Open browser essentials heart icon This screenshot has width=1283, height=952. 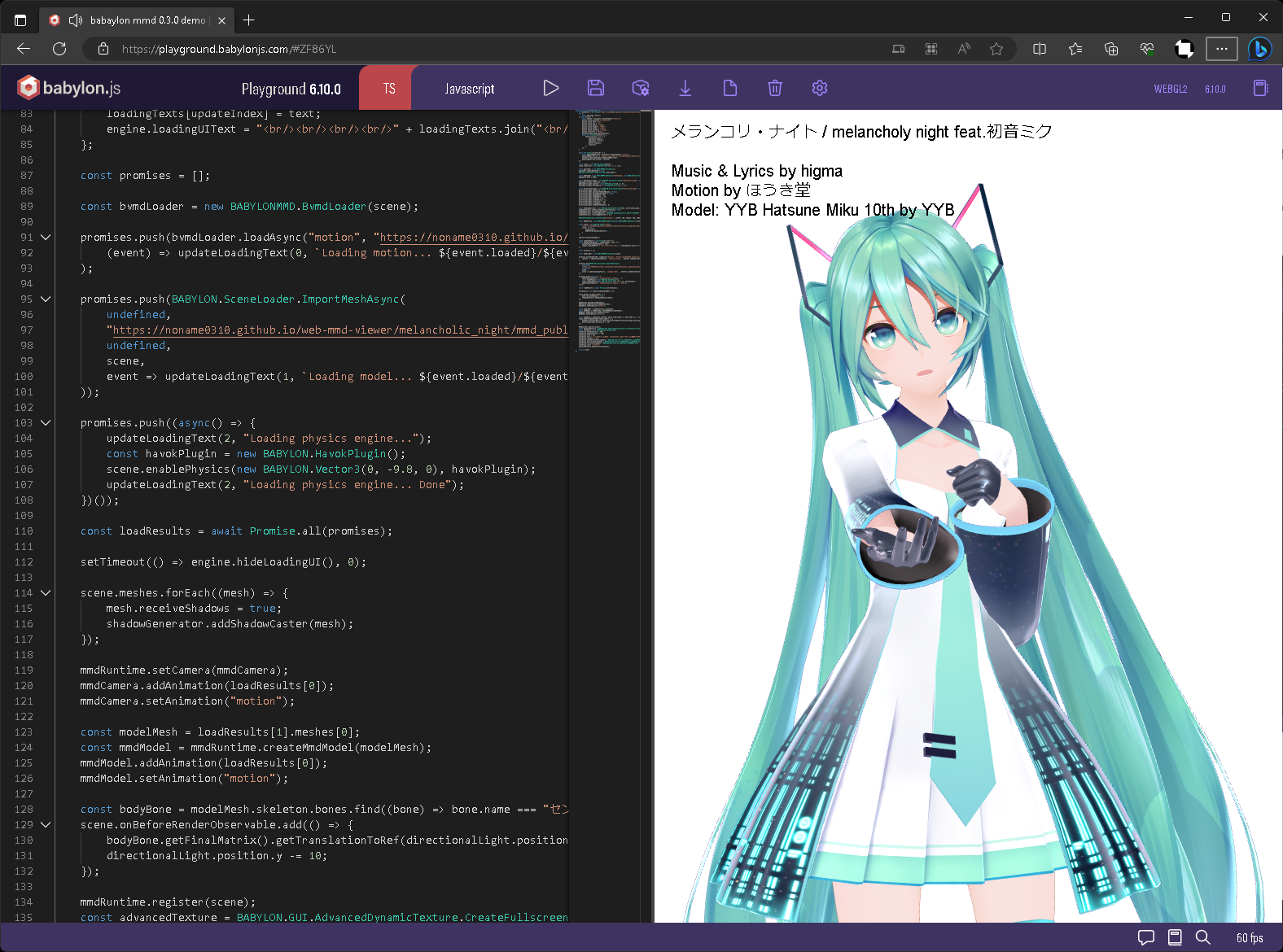pyautogui.click(x=1147, y=49)
